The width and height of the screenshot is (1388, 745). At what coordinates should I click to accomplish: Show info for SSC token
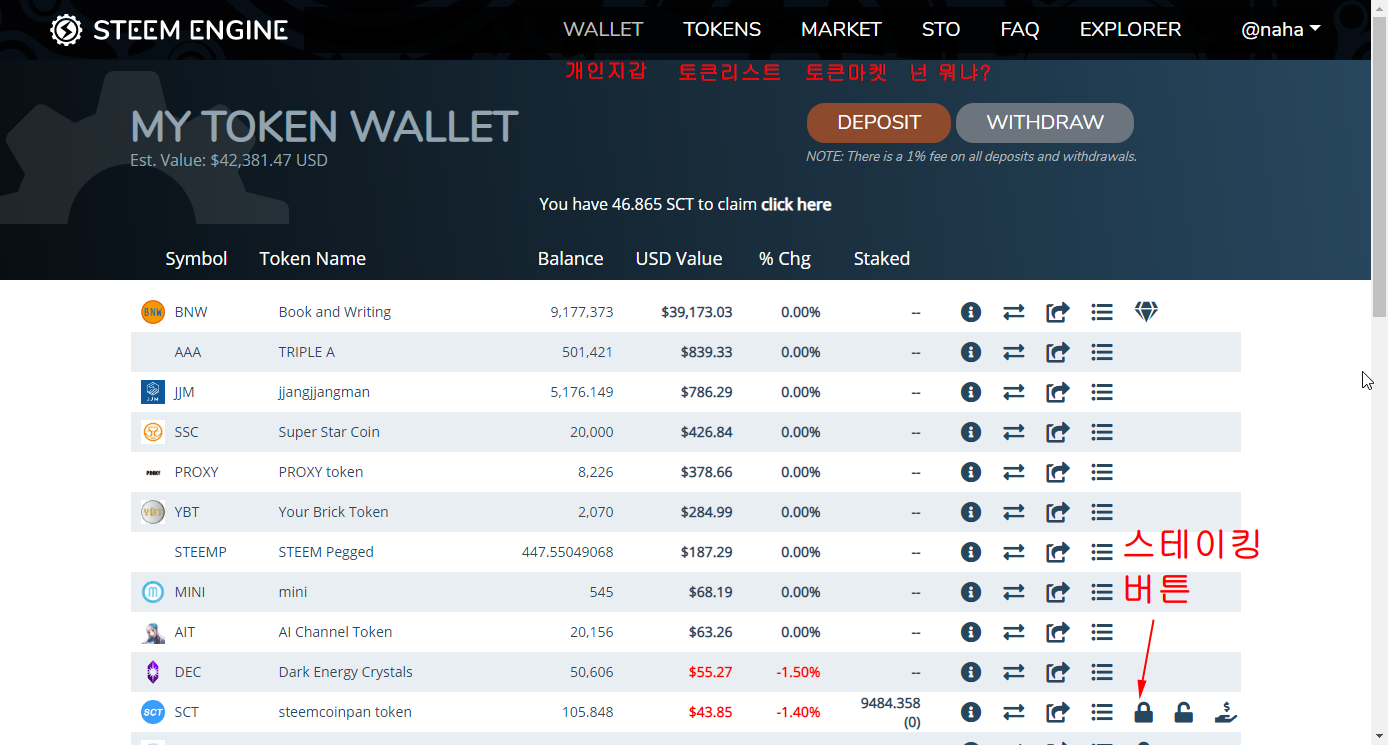(970, 432)
